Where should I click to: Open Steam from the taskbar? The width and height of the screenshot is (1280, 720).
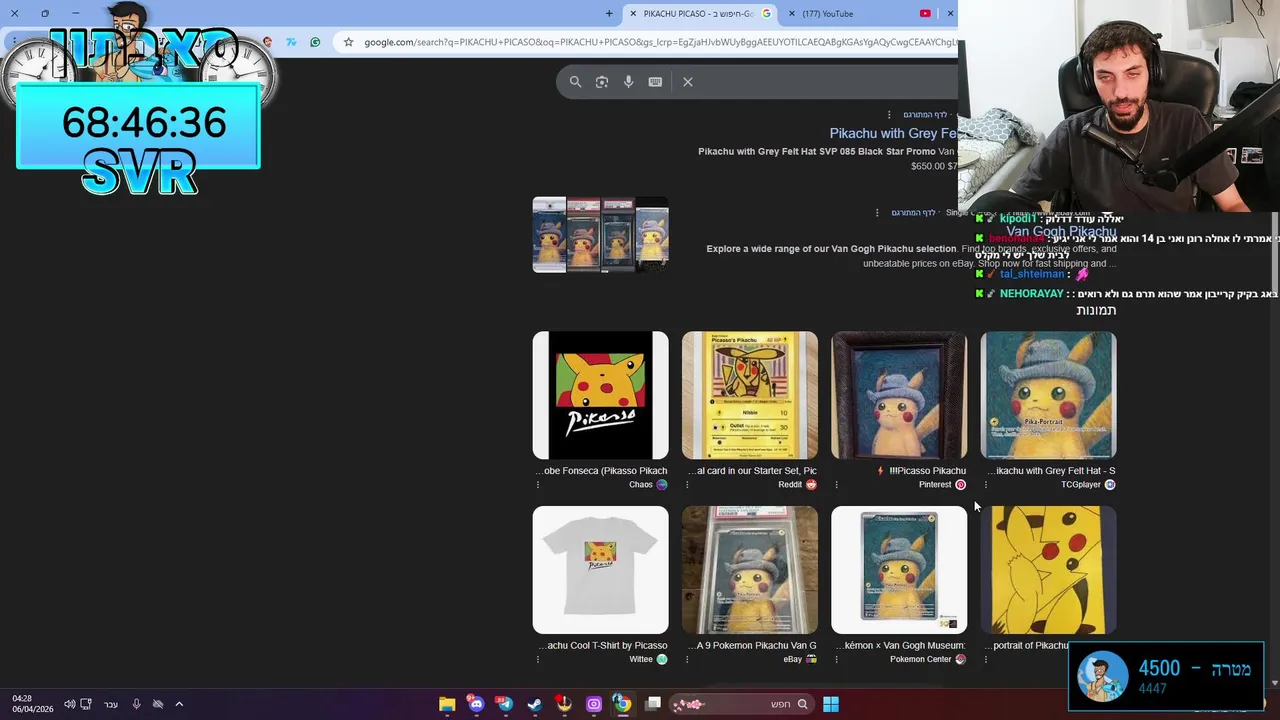point(535,704)
